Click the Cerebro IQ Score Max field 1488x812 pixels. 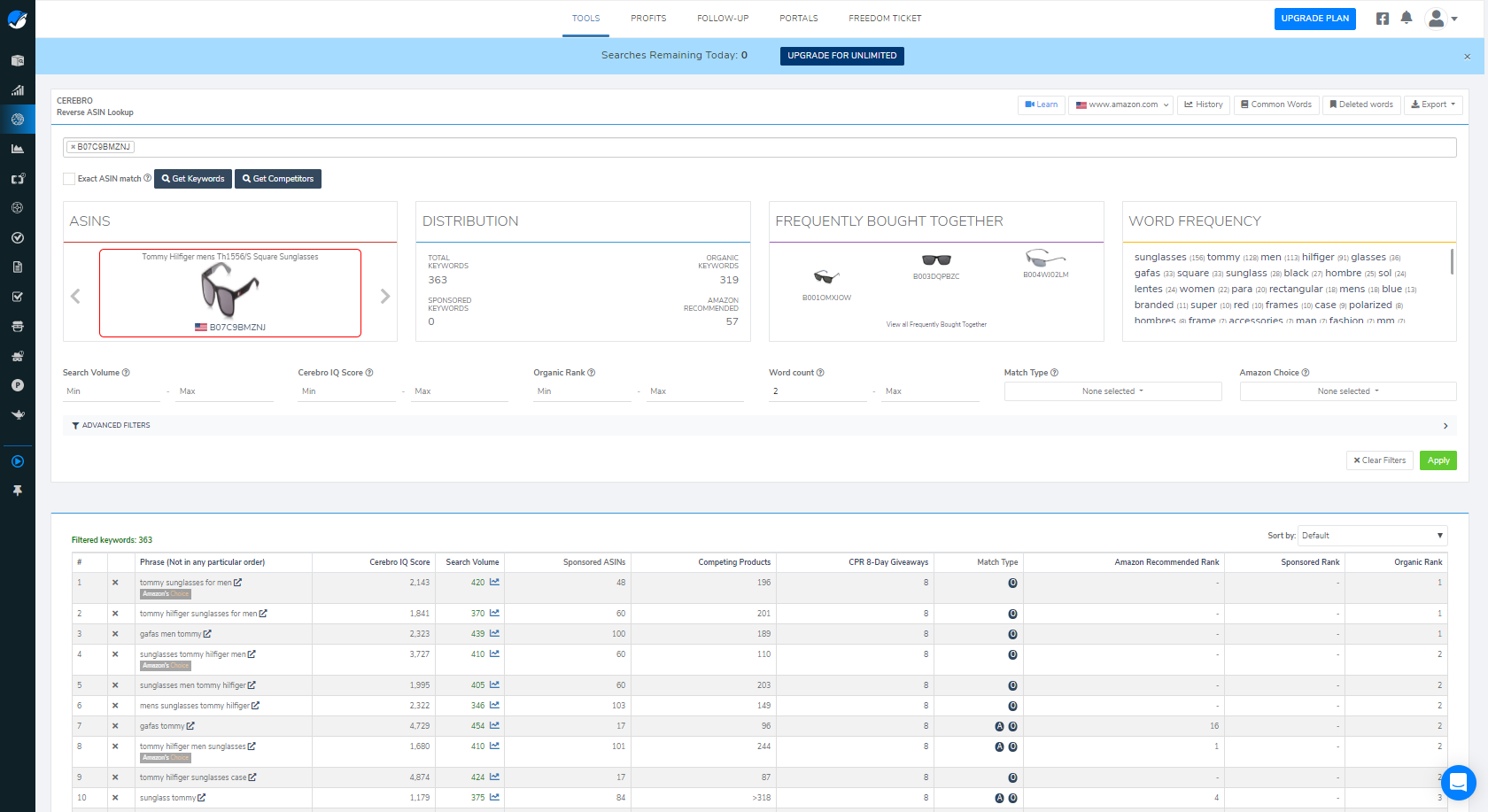point(459,391)
